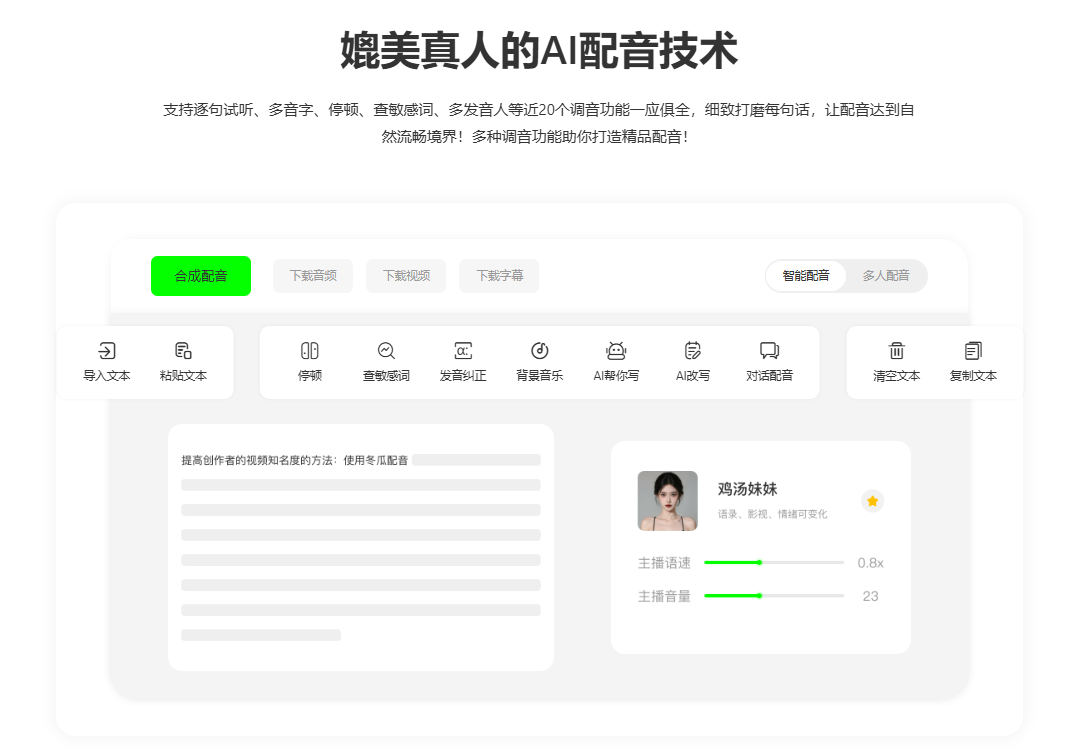Insert a pause using the 停顿 tool
This screenshot has width=1071, height=756.
310,362
